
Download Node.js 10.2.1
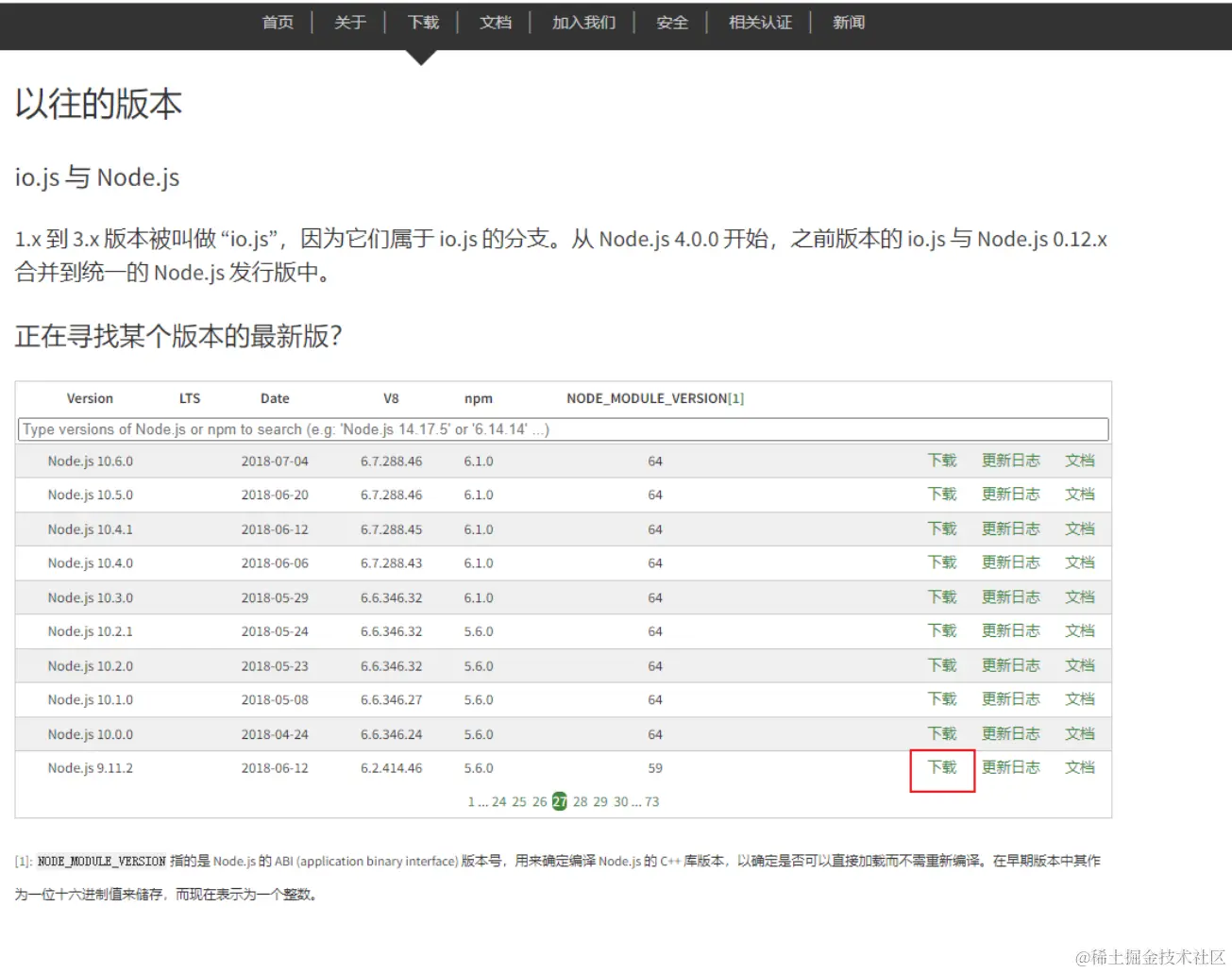coord(942,631)
